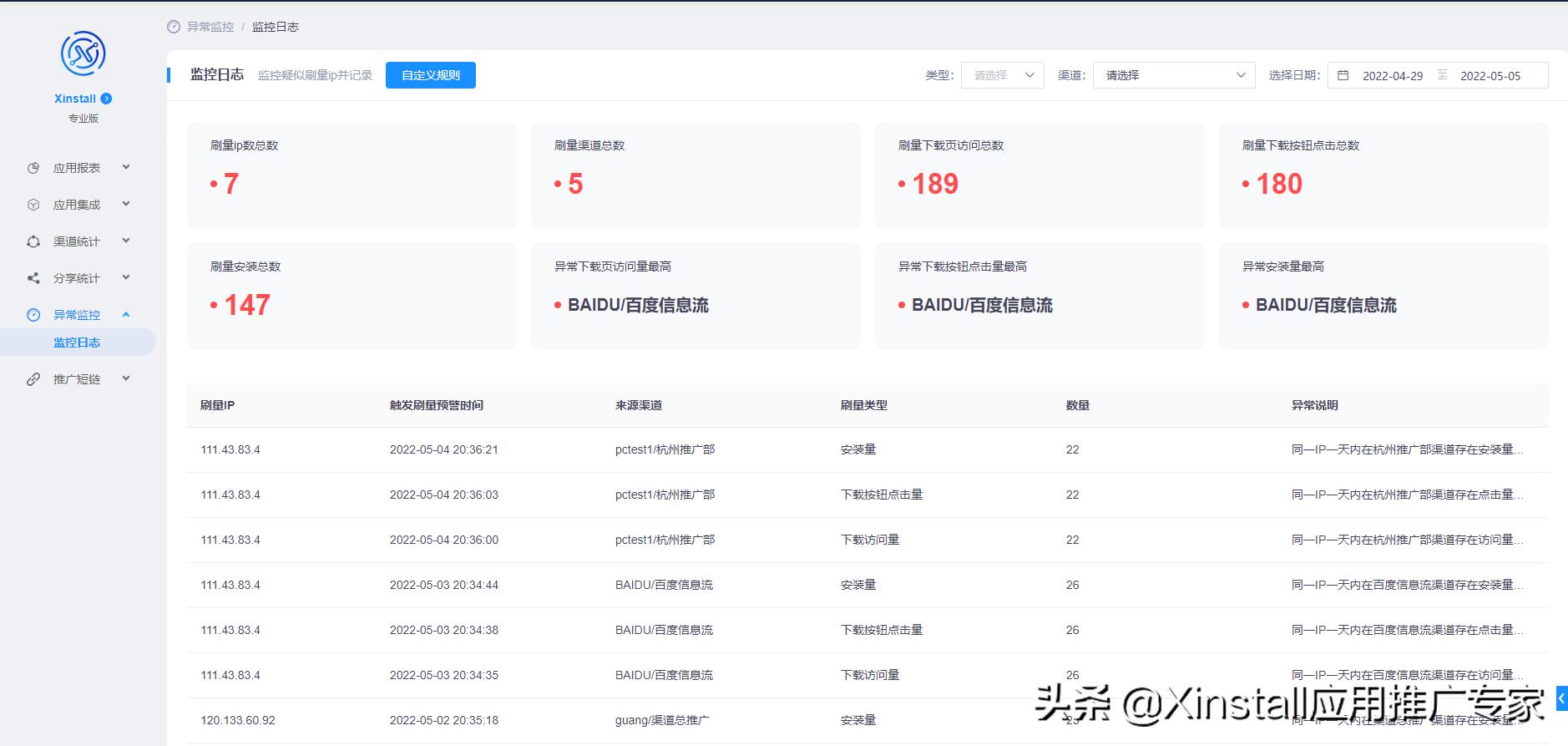Click 异常说明 text in 20:36:21 row
Image resolution: width=1568 pixels, height=746 pixels.
pyautogui.click(x=1408, y=449)
